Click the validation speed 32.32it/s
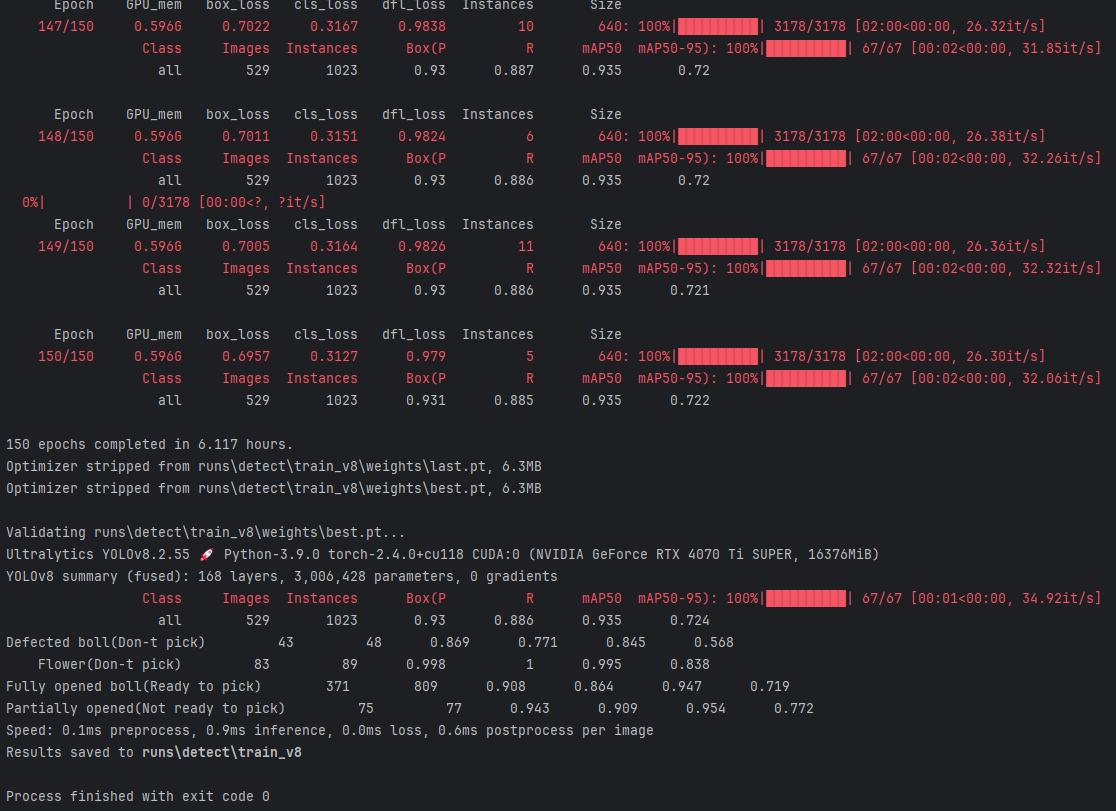The width and height of the screenshot is (1116, 811). pos(1057,269)
